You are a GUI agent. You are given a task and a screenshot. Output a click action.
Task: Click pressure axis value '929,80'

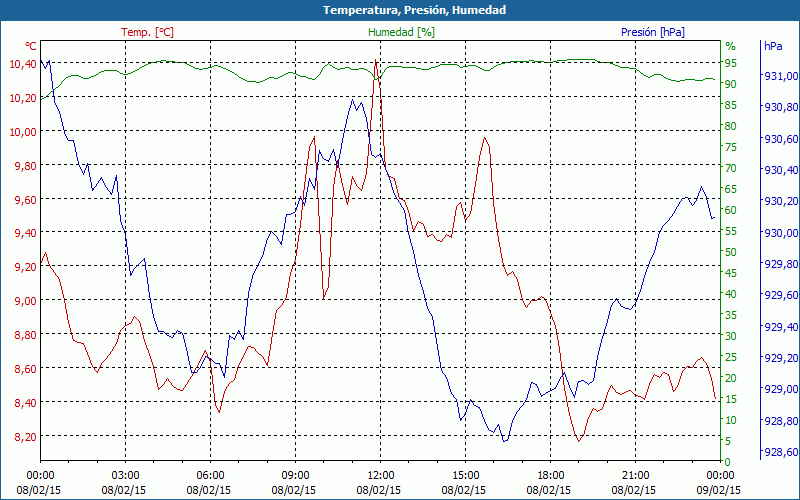[781, 263]
